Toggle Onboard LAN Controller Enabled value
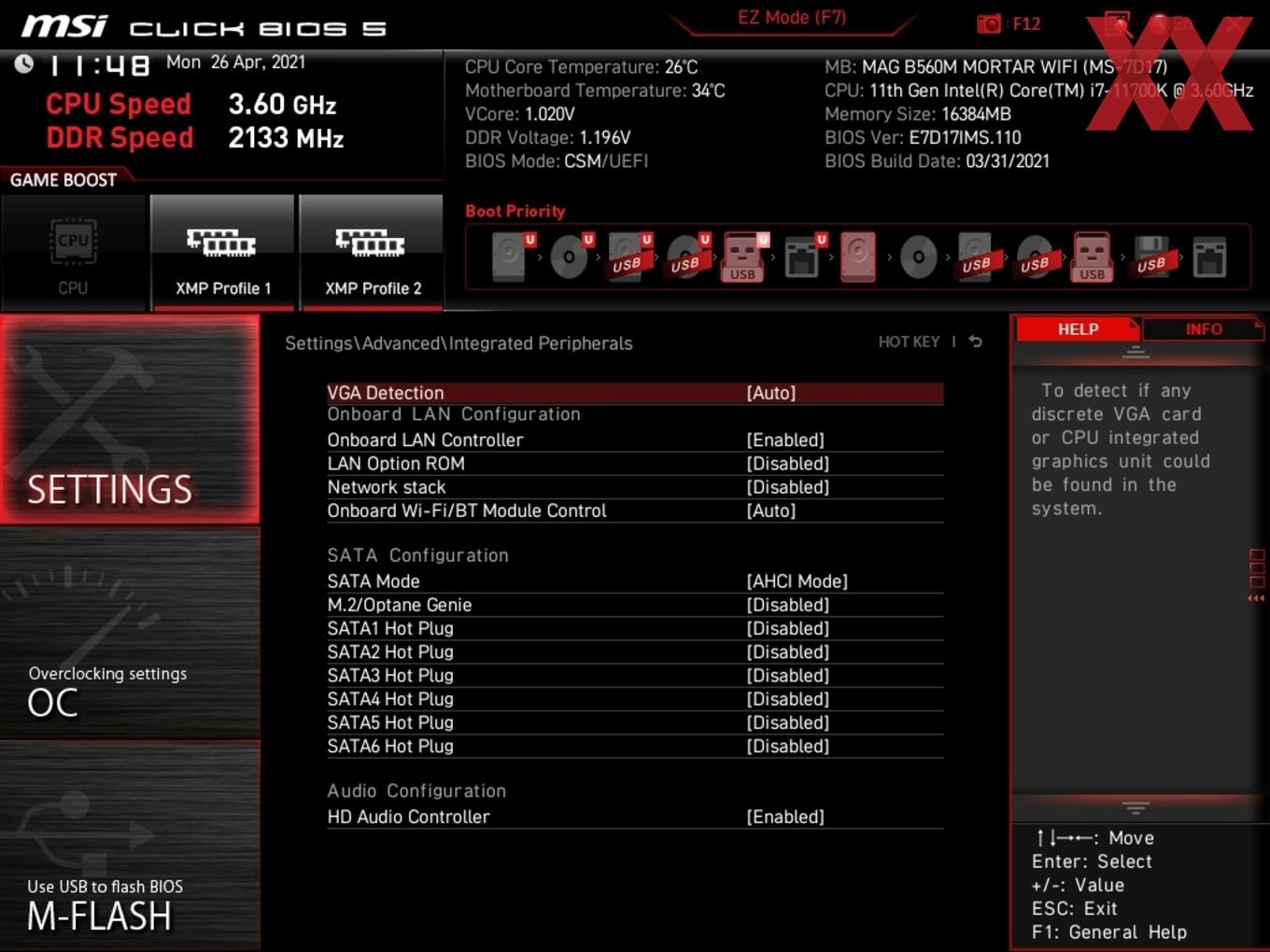 coord(785,440)
